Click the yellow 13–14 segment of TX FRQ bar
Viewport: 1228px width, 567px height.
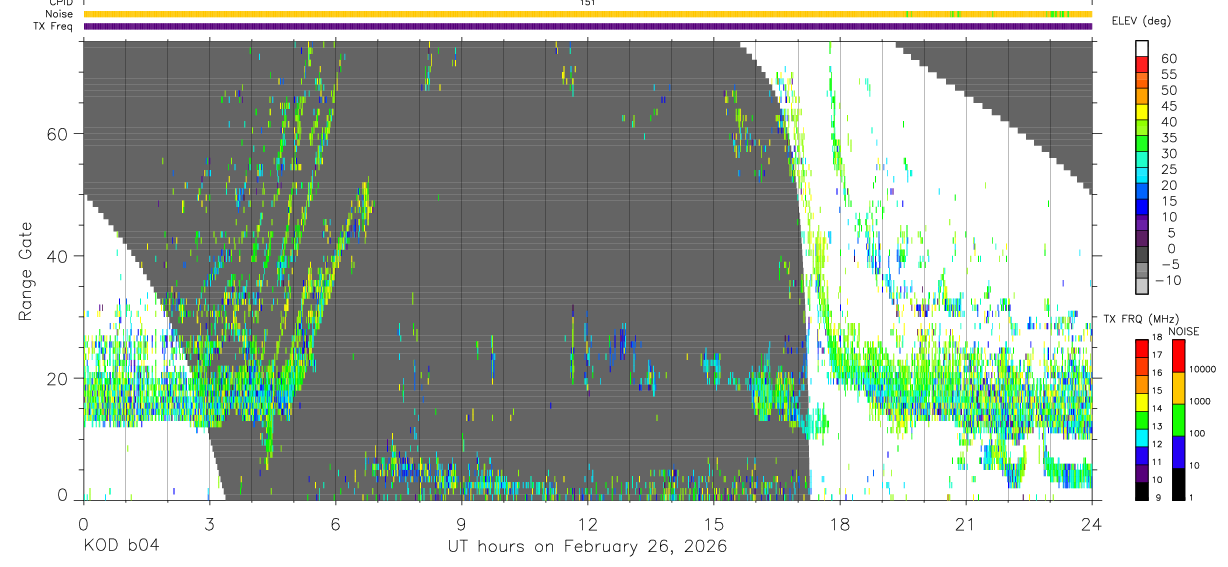coord(1142,402)
